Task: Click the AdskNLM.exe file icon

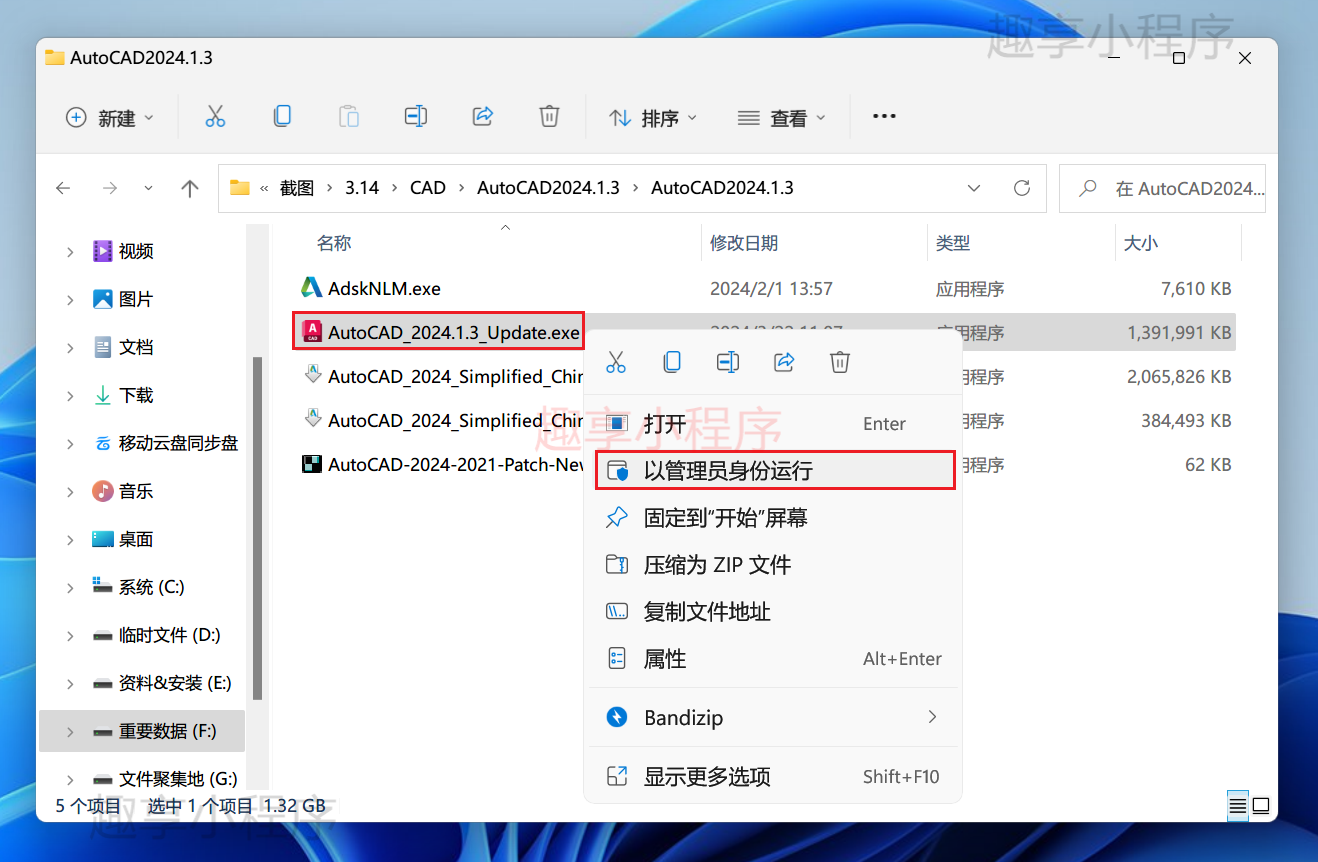Action: (312, 288)
